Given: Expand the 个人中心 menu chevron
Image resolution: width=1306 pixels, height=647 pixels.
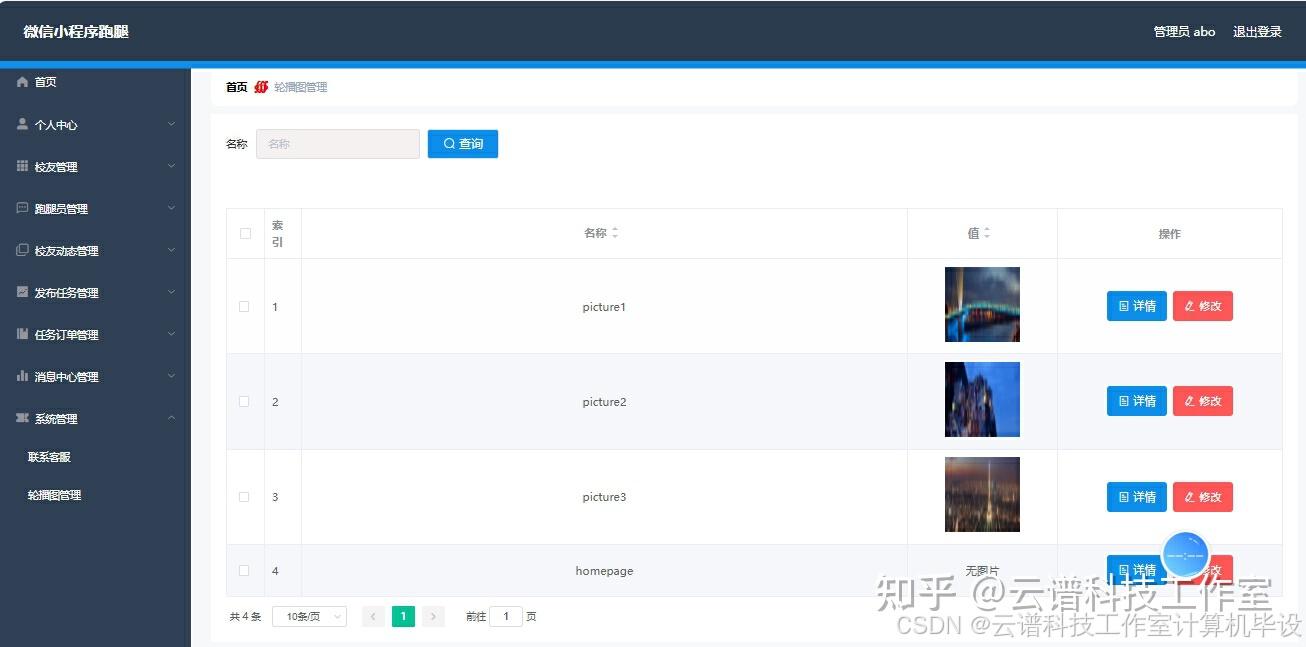Looking at the screenshot, I should pos(172,124).
